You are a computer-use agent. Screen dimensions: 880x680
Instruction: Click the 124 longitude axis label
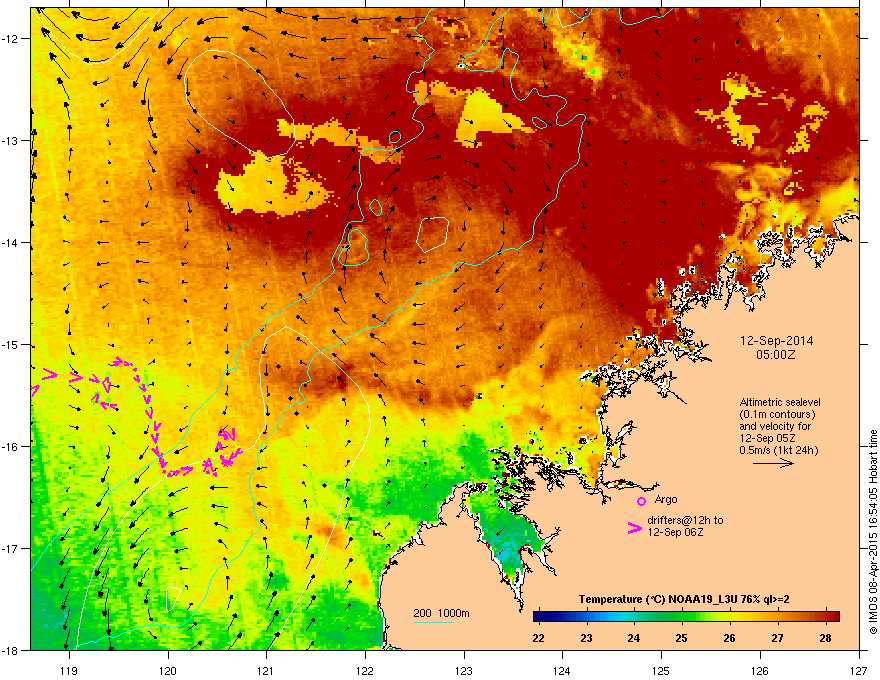(x=562, y=670)
